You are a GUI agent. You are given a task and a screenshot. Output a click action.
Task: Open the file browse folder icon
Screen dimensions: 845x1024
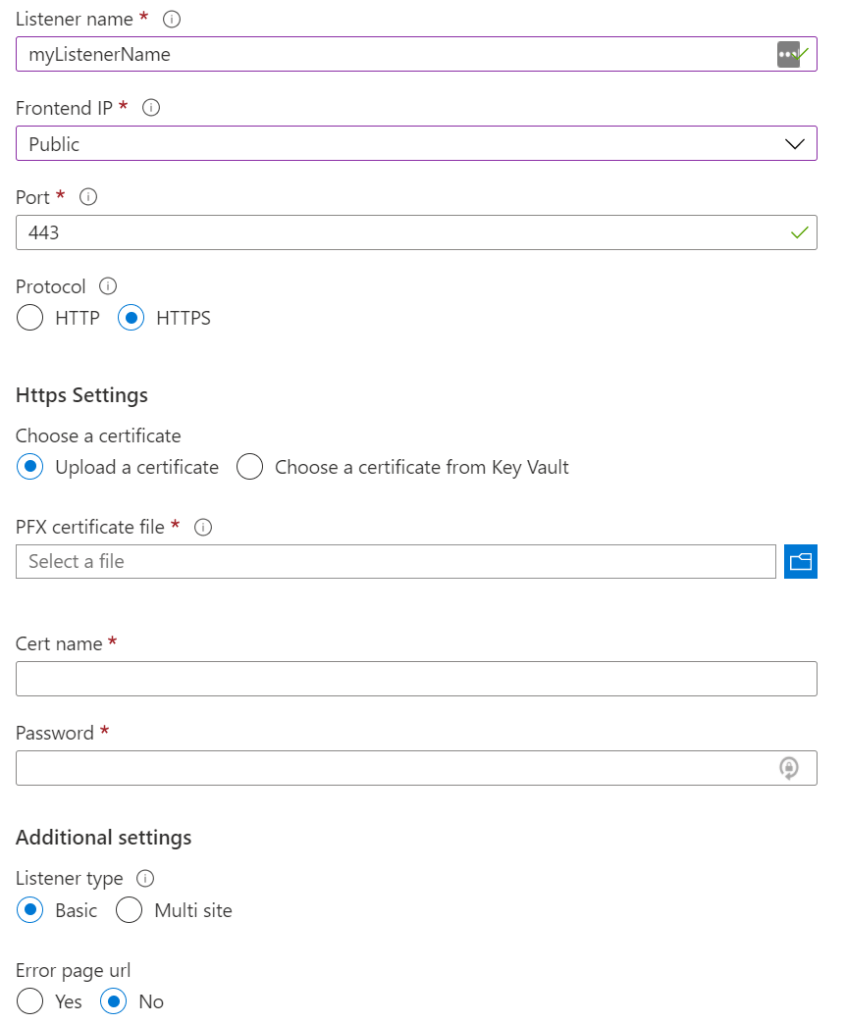(x=800, y=562)
